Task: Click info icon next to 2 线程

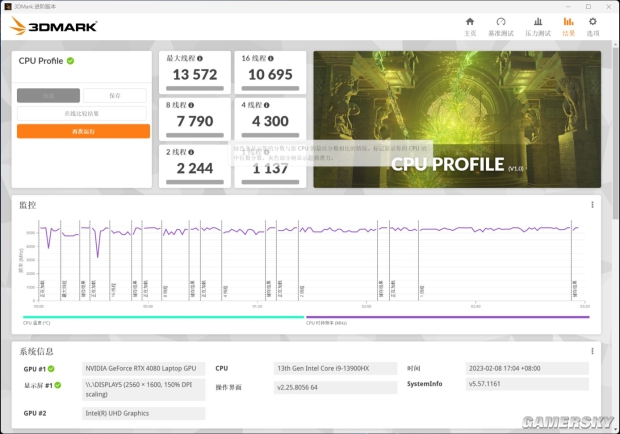Action: point(191,152)
